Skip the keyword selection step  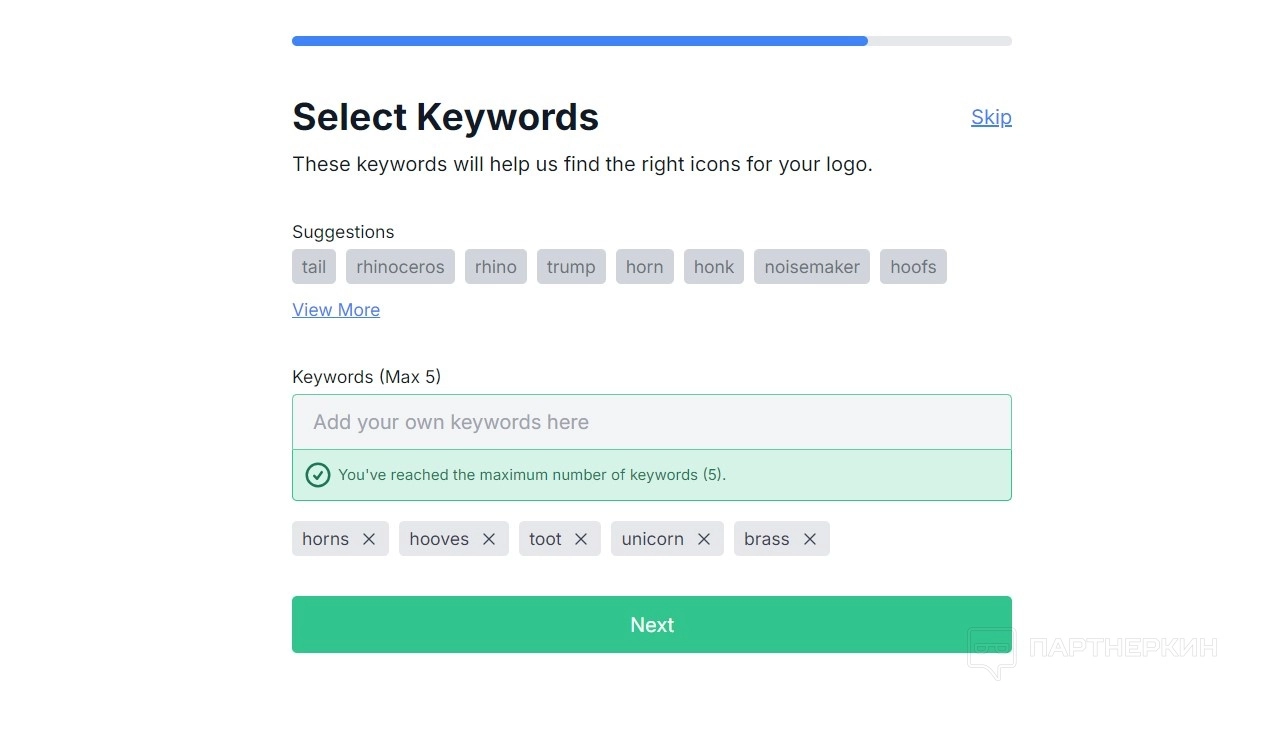(991, 117)
